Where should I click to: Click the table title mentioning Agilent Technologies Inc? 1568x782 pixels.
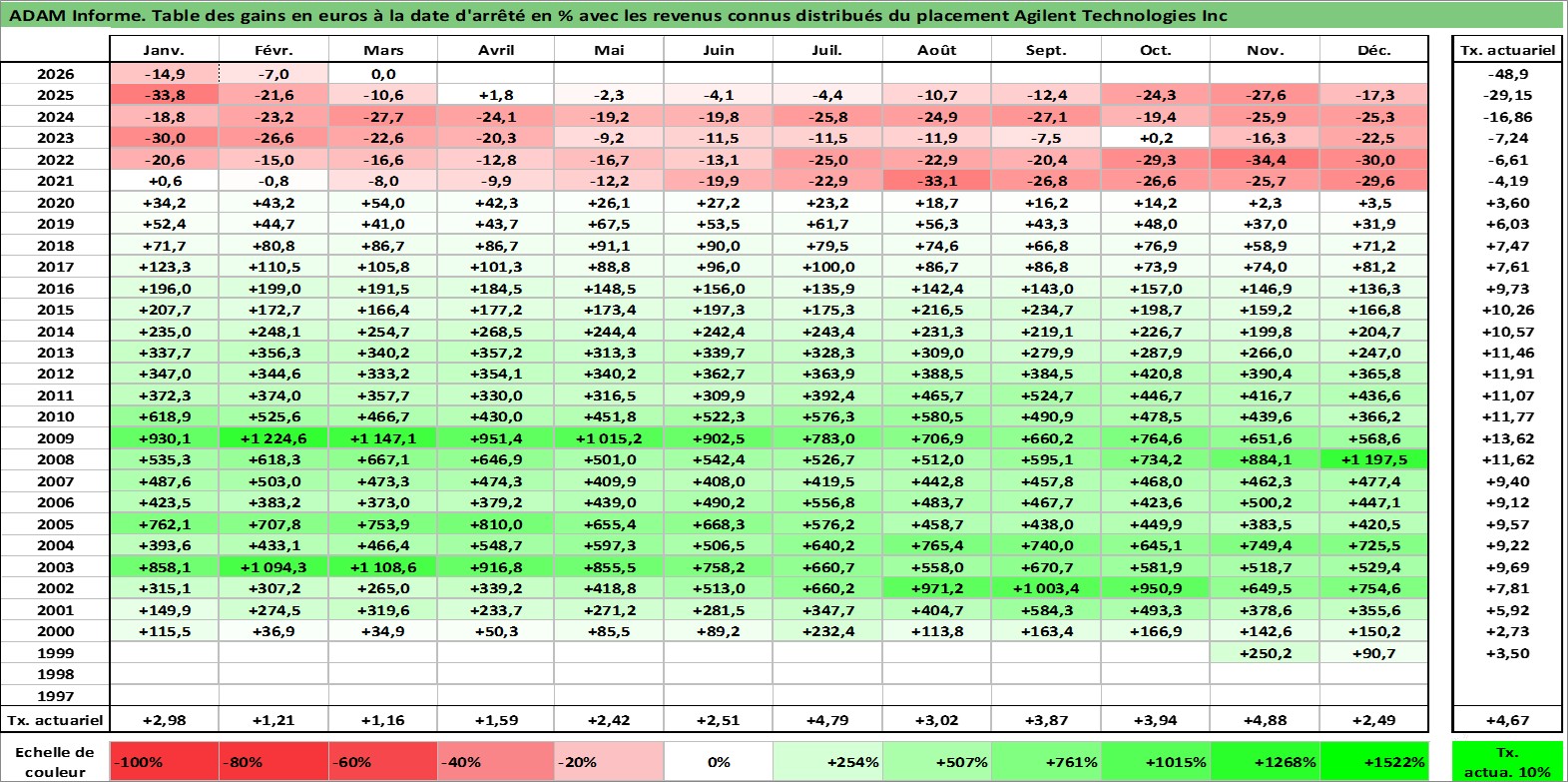[x=618, y=15]
